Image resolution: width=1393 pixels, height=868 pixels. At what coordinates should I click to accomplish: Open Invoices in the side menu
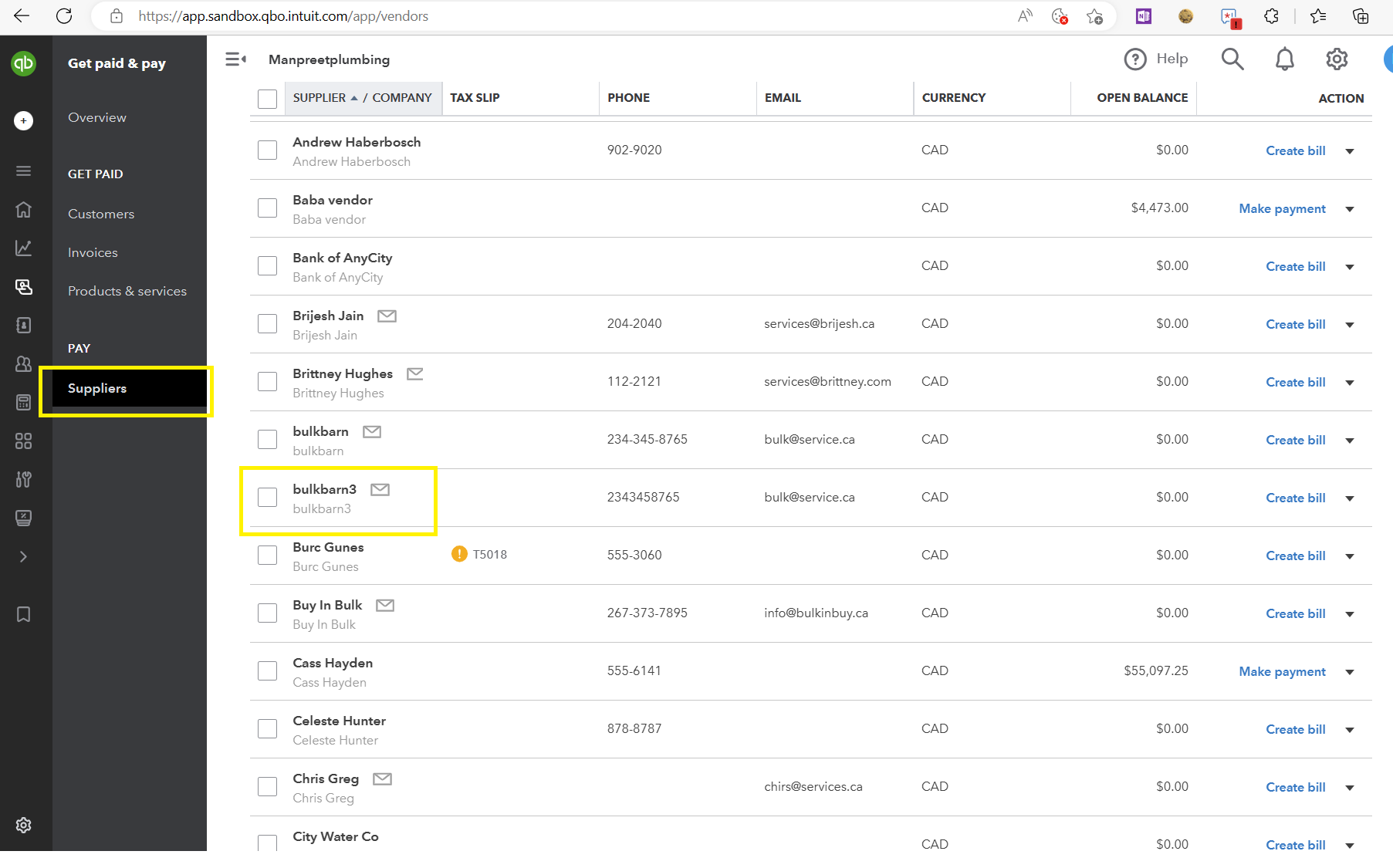[x=93, y=252]
